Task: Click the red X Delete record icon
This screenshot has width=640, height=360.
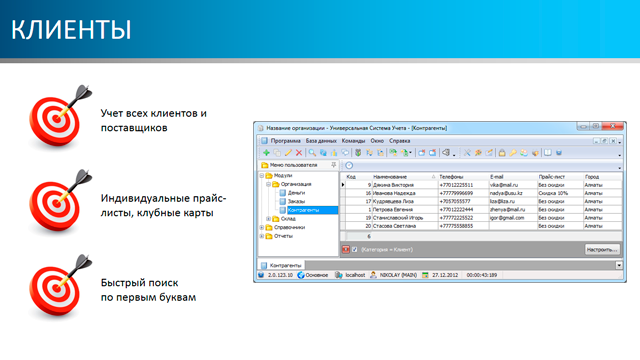Action: coord(299,153)
